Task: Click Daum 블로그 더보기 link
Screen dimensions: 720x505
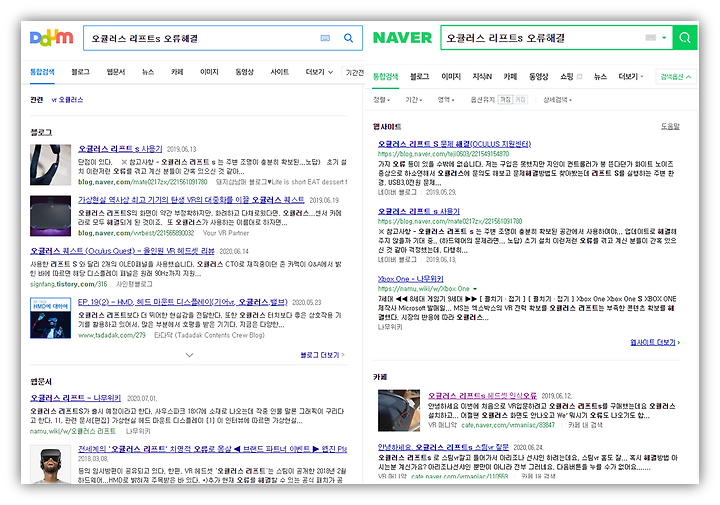Action: point(322,355)
